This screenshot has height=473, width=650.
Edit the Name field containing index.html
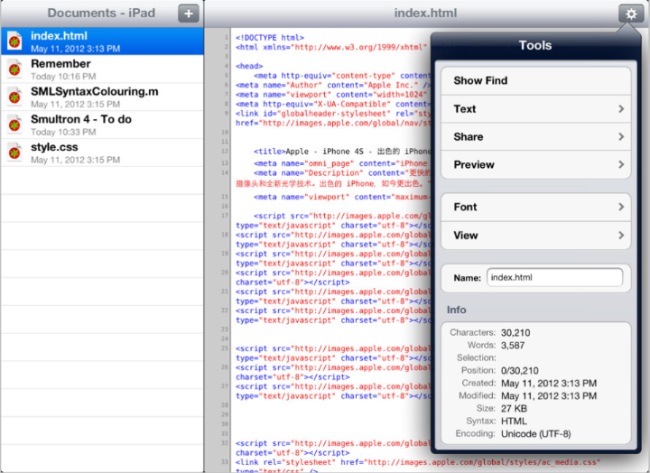click(x=555, y=278)
